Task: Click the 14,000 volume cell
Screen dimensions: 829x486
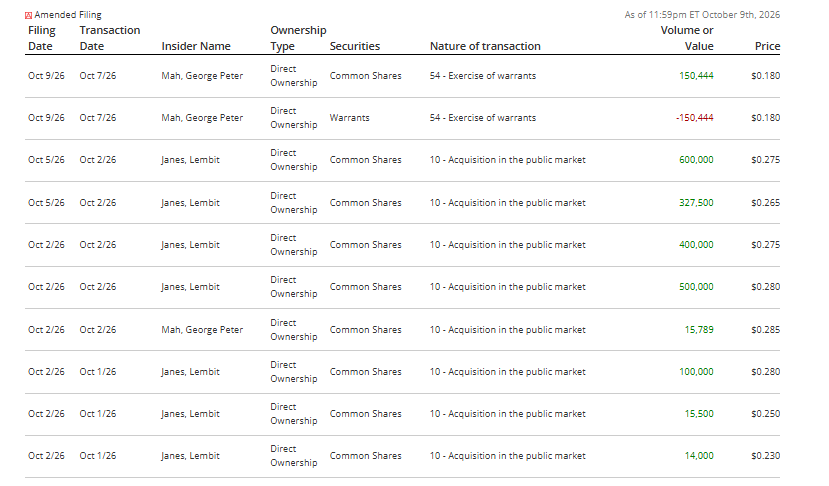Action: 699,455
